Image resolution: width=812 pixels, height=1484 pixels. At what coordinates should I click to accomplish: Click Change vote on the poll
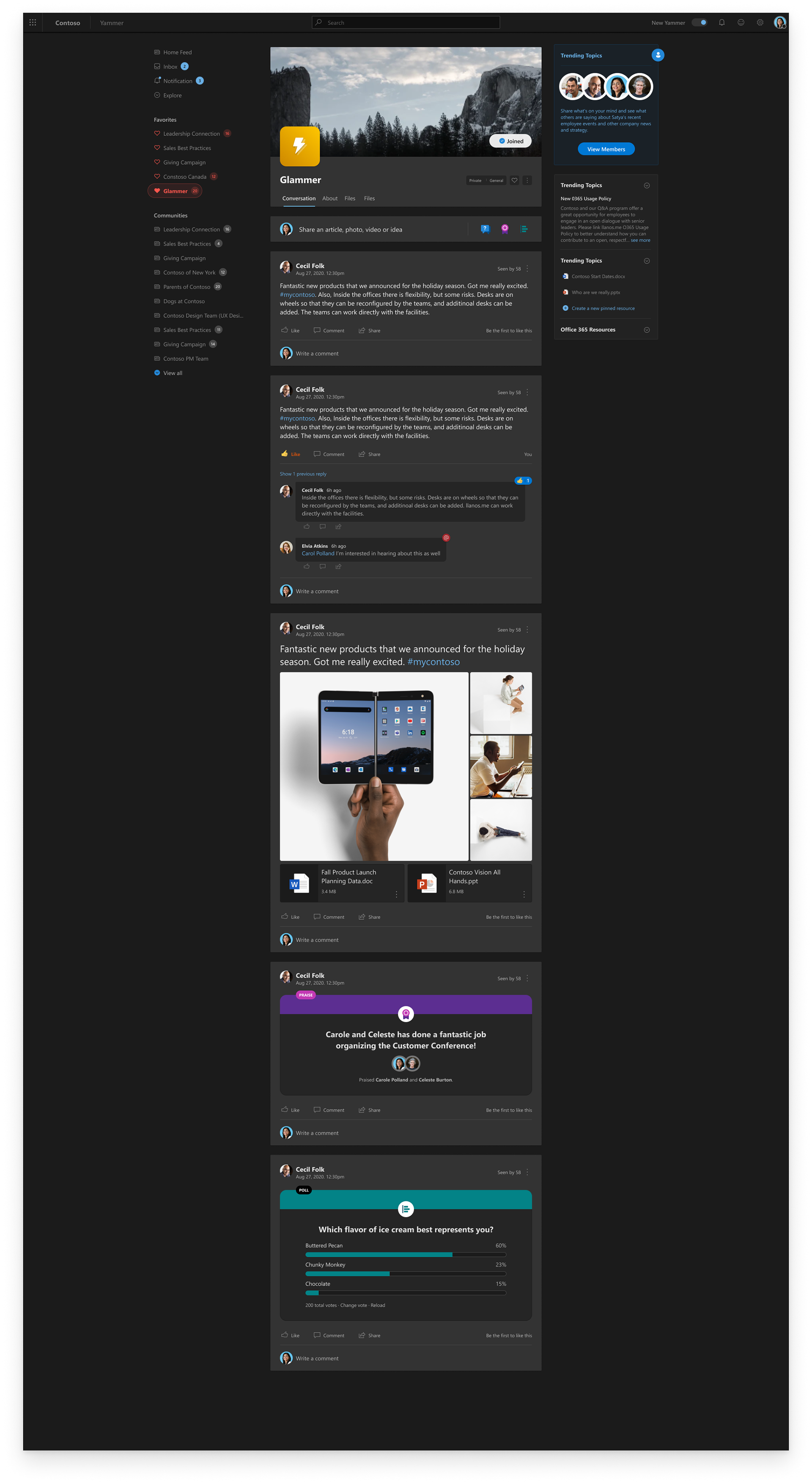354,1305
